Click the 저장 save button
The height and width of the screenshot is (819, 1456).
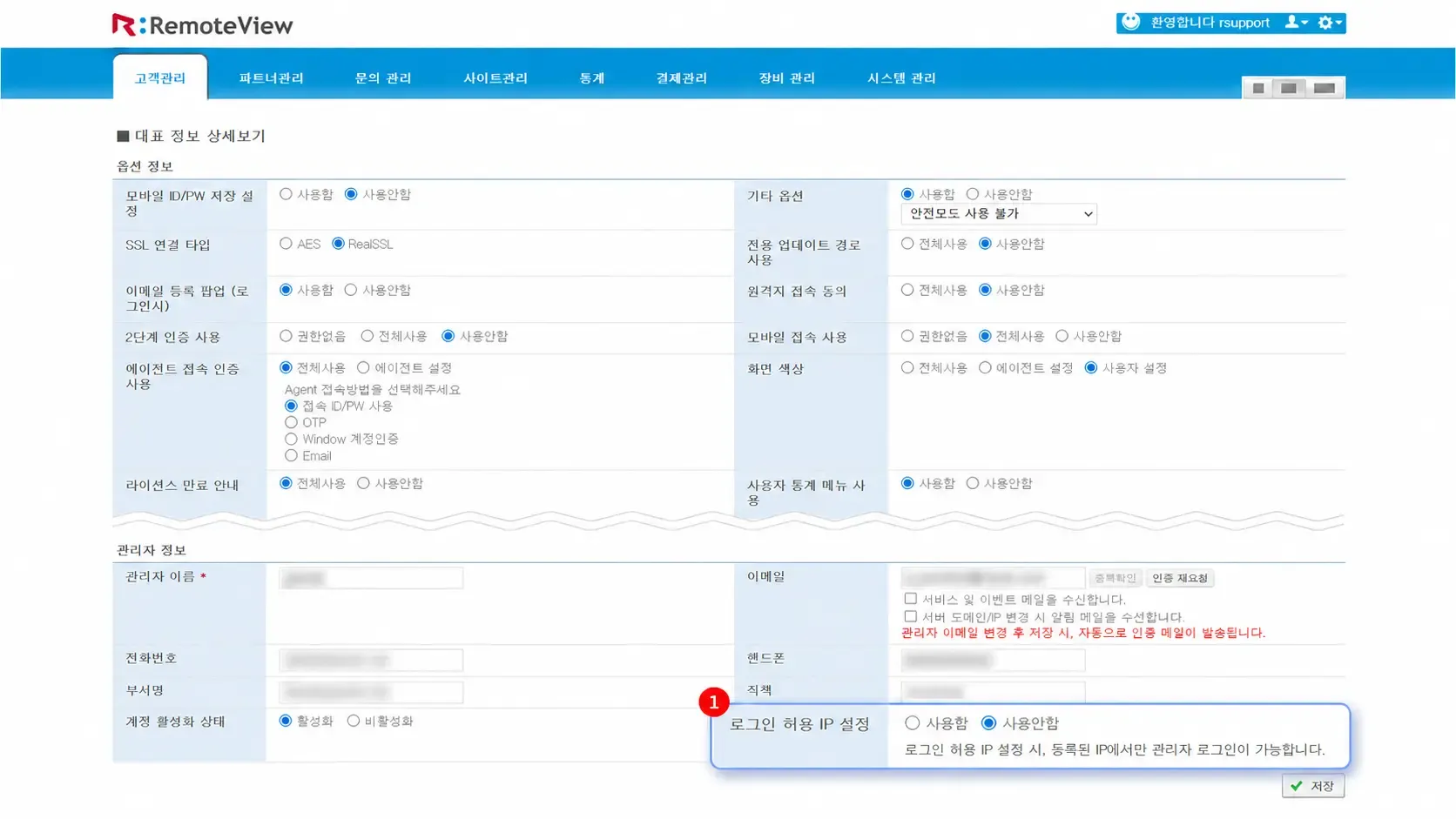pos(1313,786)
